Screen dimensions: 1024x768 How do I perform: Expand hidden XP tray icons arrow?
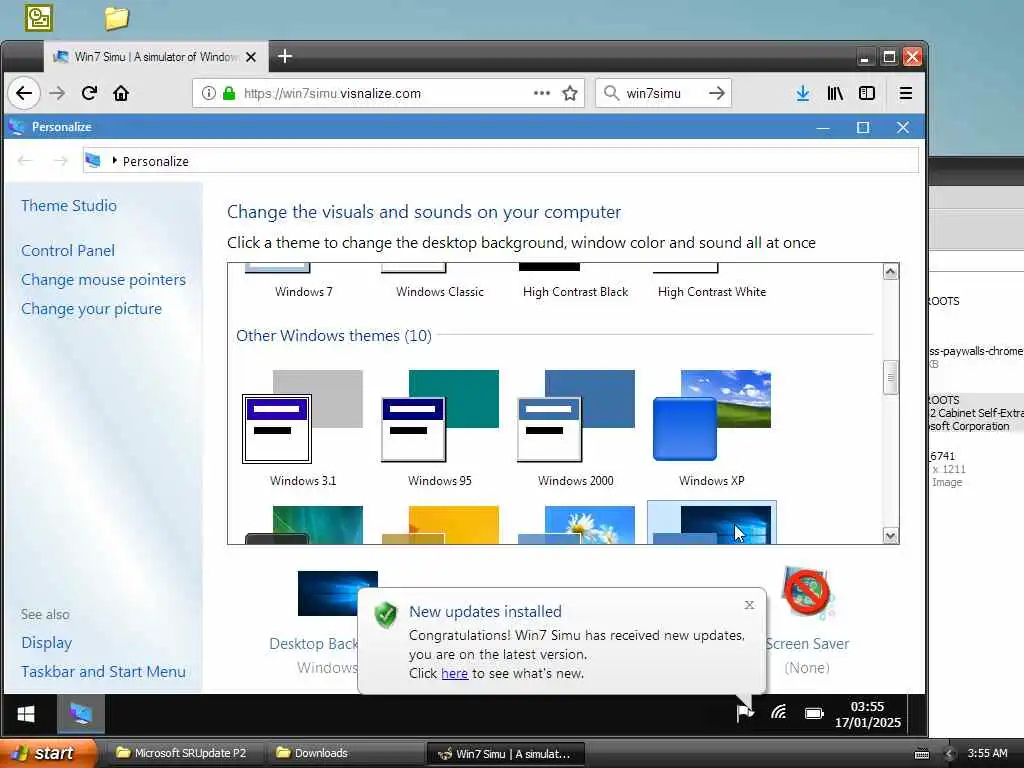(x=950, y=754)
